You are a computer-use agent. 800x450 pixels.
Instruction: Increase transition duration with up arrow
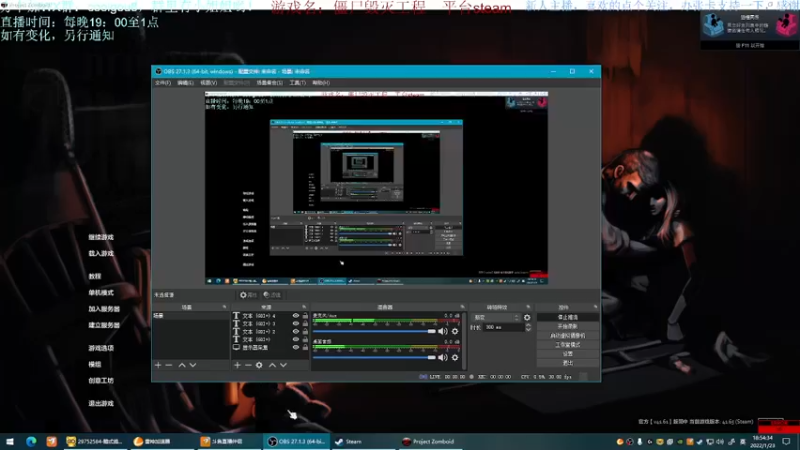528,325
